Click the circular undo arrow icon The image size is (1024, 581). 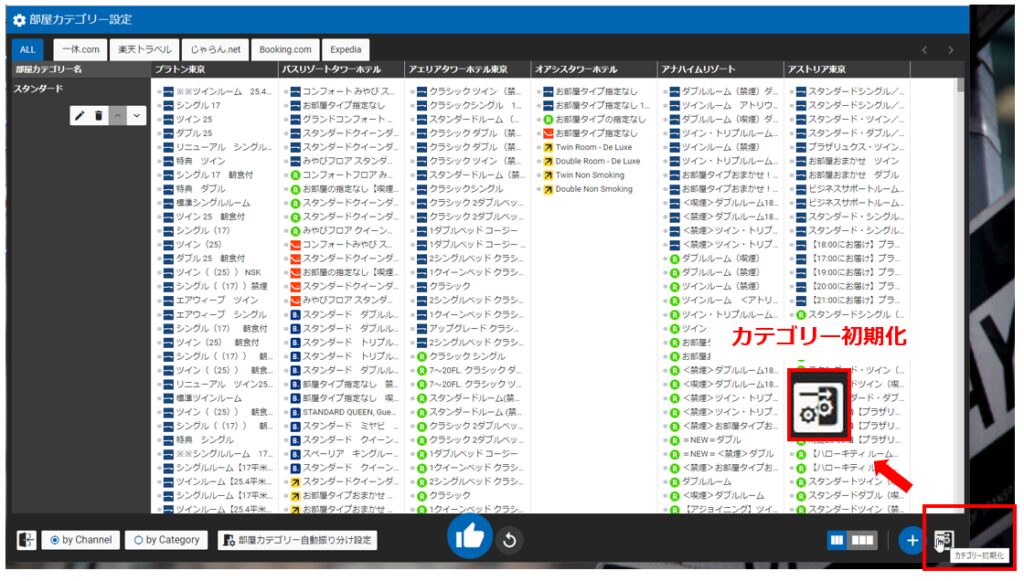coord(509,540)
